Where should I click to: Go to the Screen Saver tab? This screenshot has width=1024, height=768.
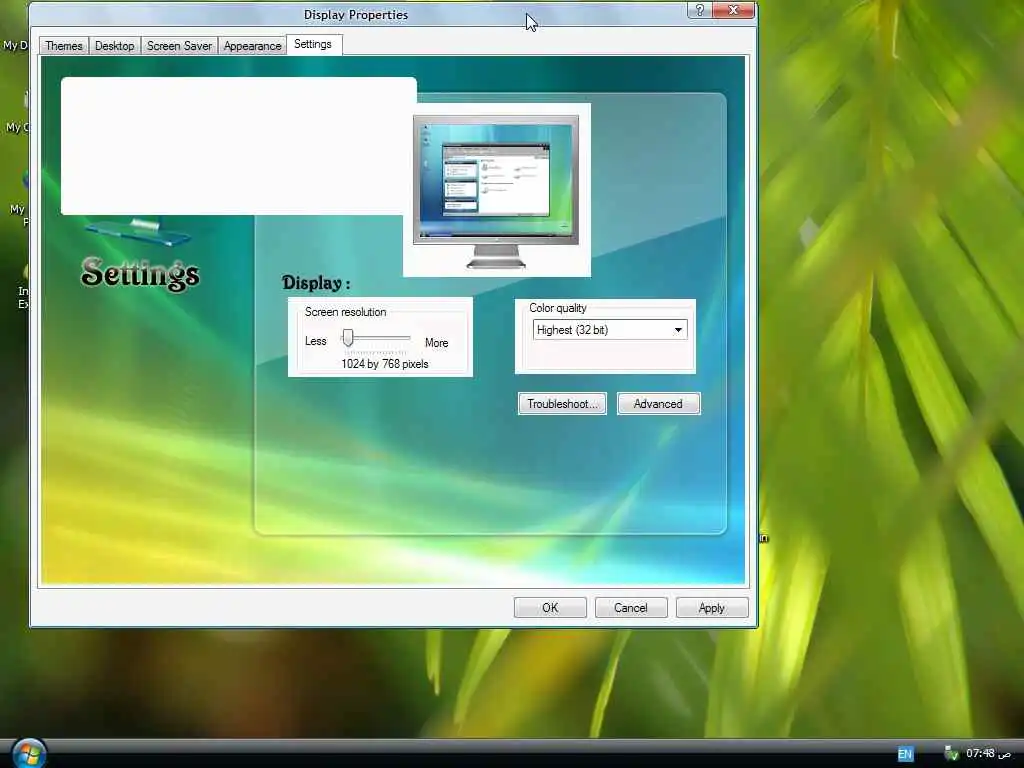[x=179, y=46]
